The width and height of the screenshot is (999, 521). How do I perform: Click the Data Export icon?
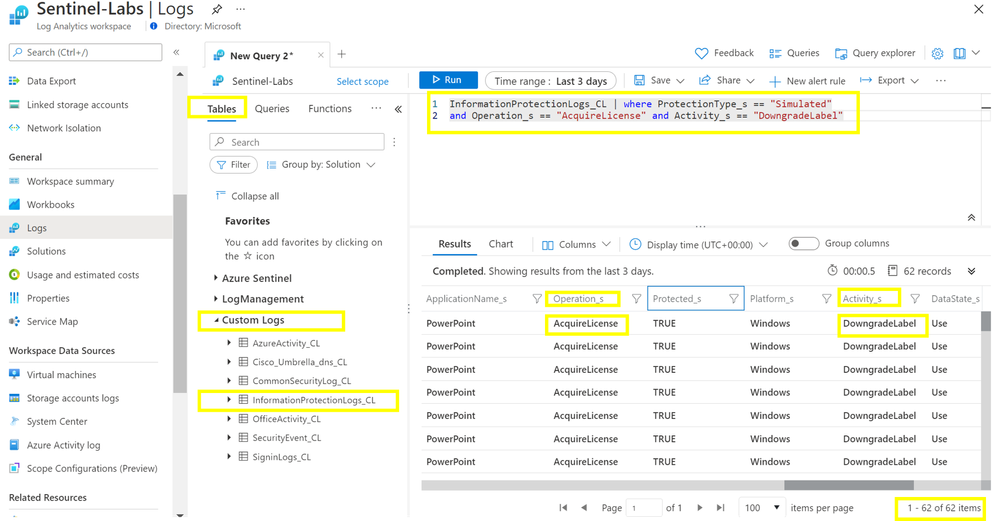coord(14,81)
